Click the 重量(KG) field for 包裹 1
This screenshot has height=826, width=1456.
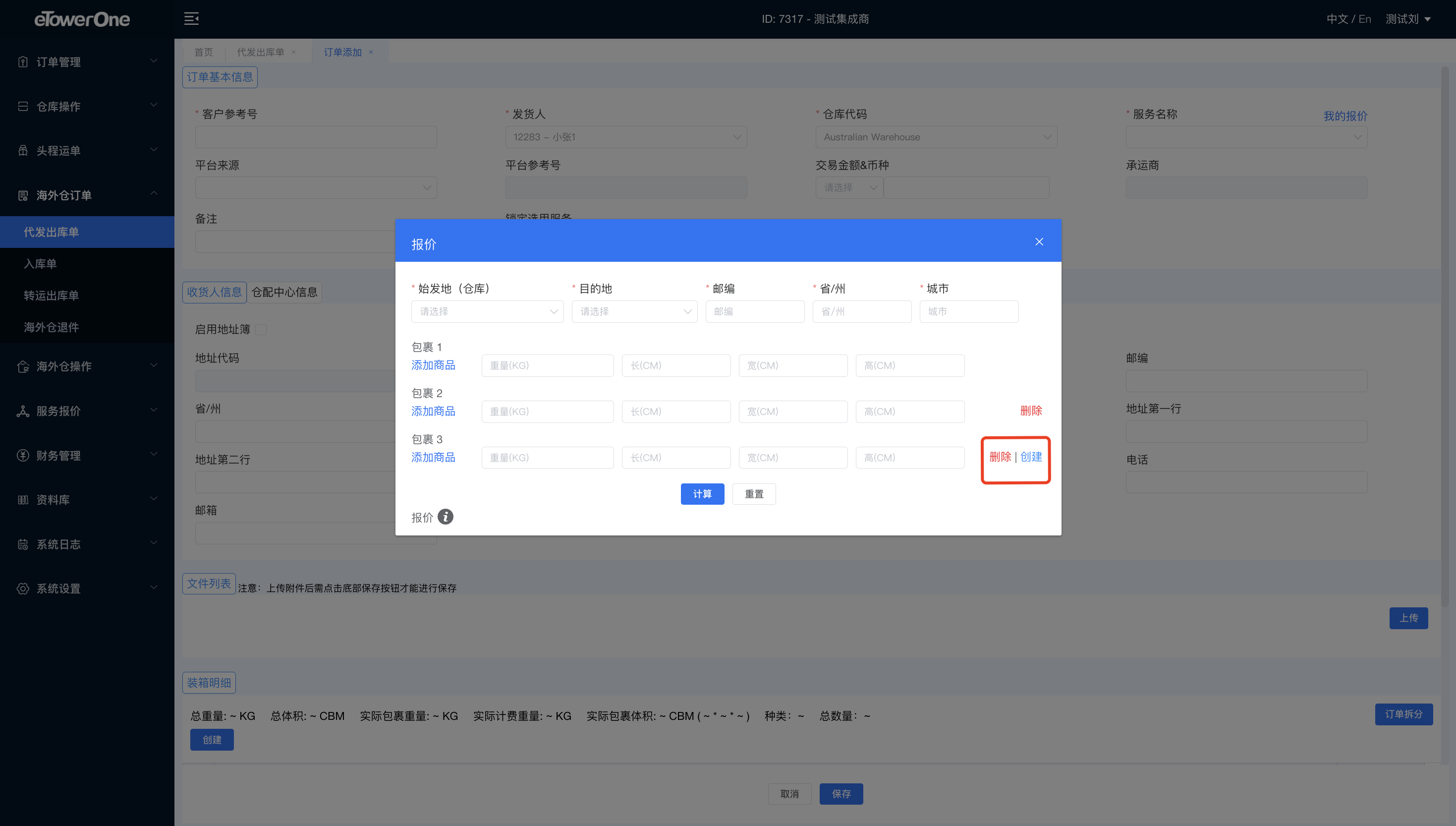[547, 365]
